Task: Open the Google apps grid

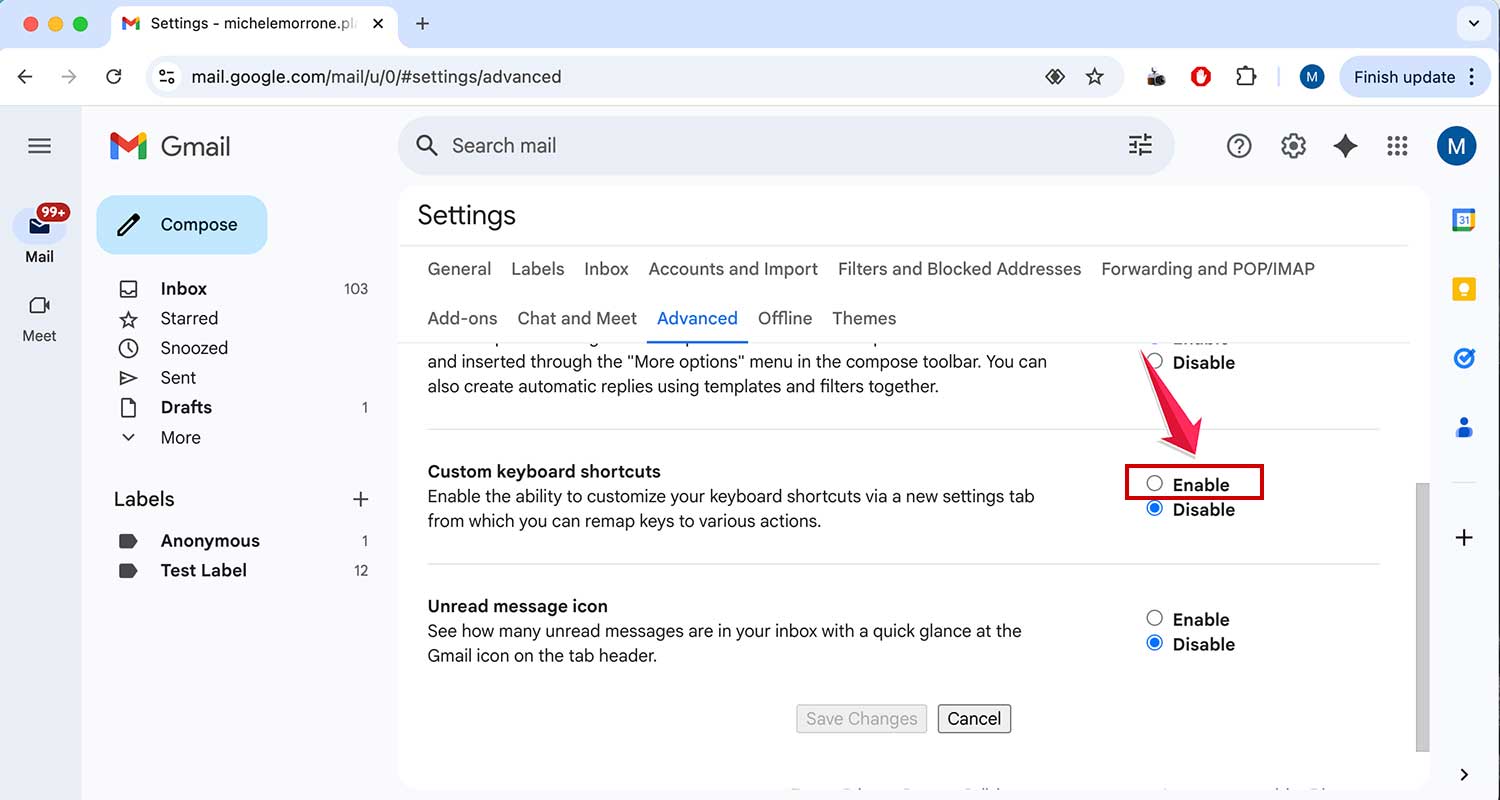Action: pyautogui.click(x=1397, y=145)
